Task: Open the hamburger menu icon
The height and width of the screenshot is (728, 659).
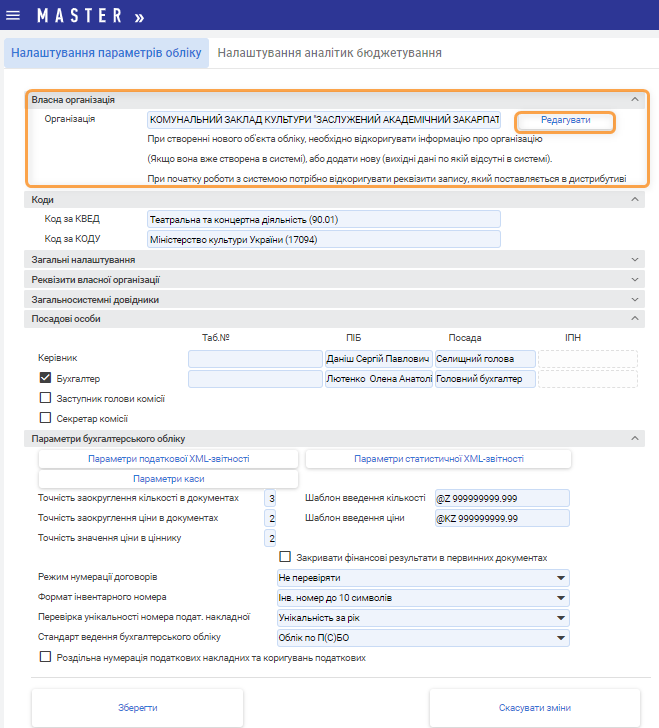Action: tap(12, 16)
